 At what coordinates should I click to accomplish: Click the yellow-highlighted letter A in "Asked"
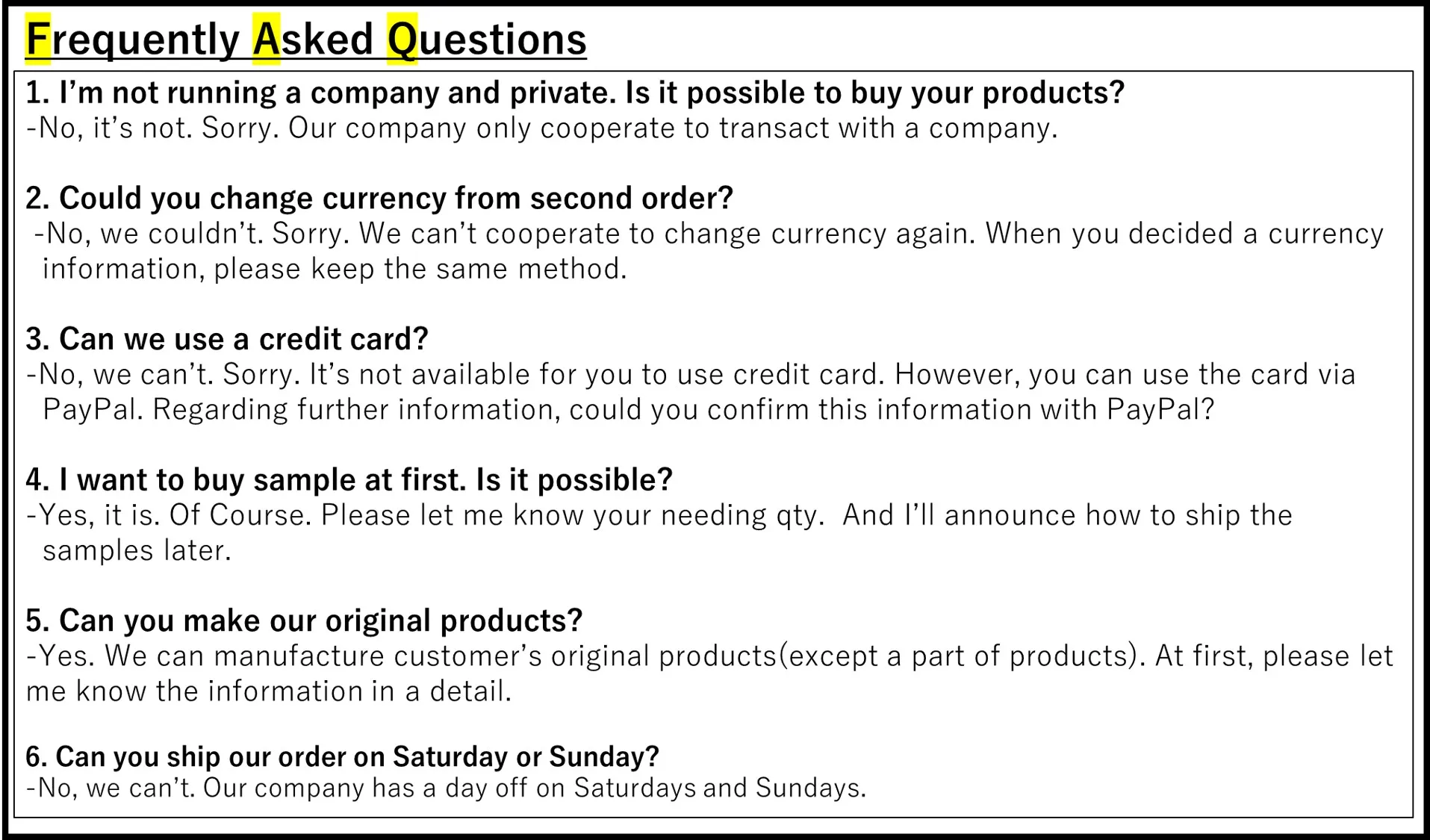pyautogui.click(x=266, y=39)
